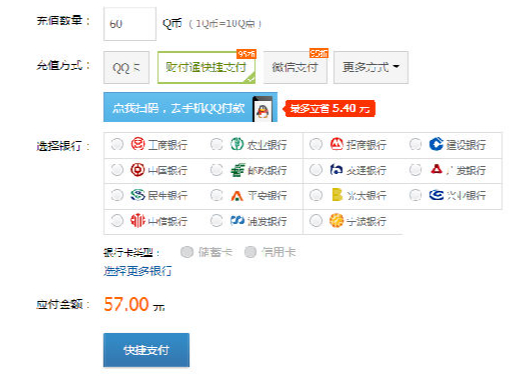This screenshot has height=381, width=509.
Task: Click the 平安银行 orange logo icon
Action: [x=237, y=195]
